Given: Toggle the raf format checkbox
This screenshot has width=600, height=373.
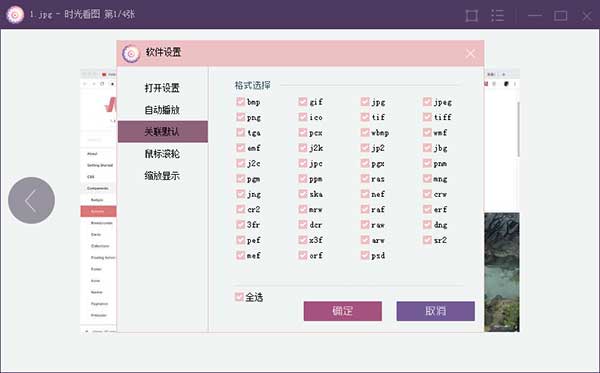Looking at the screenshot, I should (x=365, y=209).
